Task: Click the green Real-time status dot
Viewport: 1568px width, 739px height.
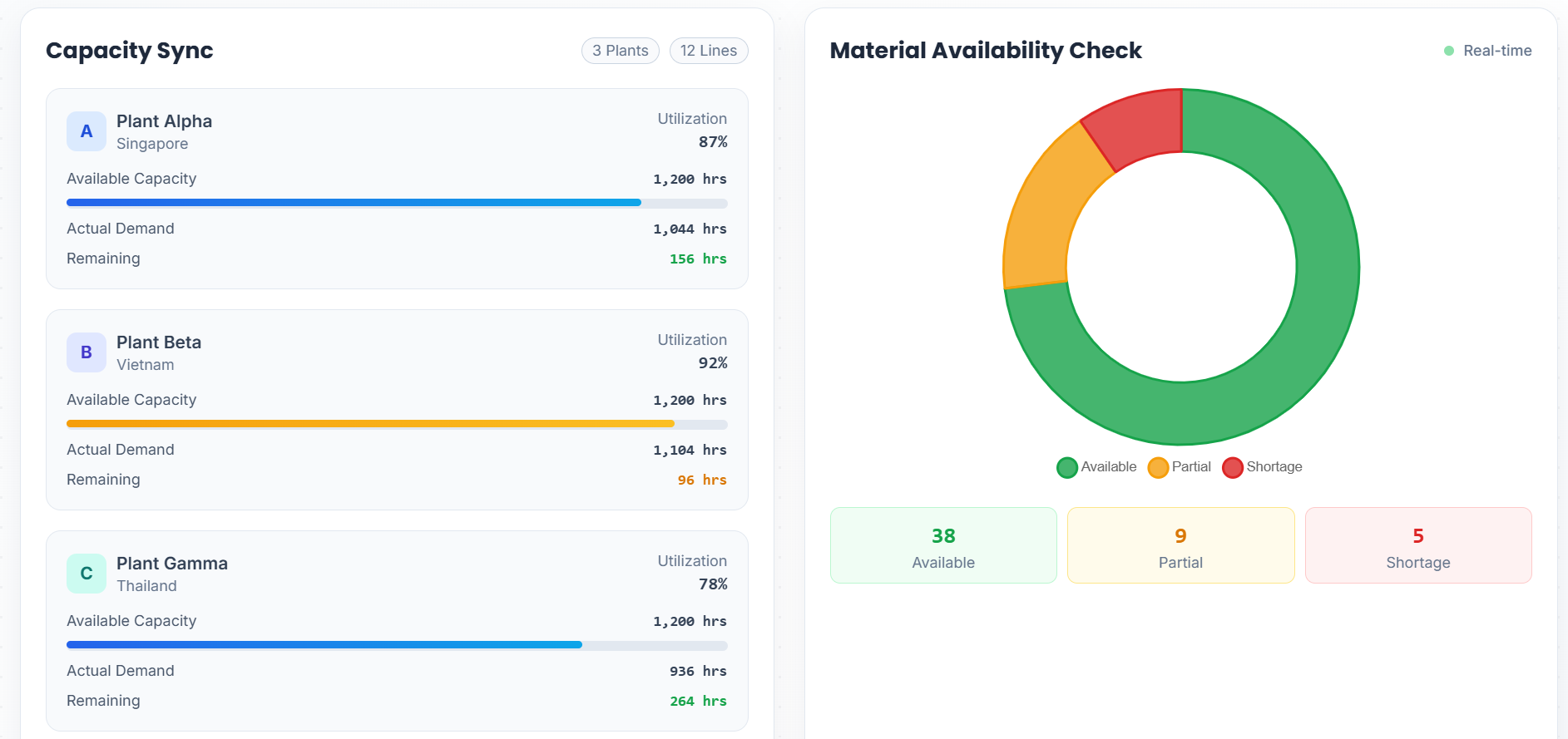Action: [x=1448, y=51]
